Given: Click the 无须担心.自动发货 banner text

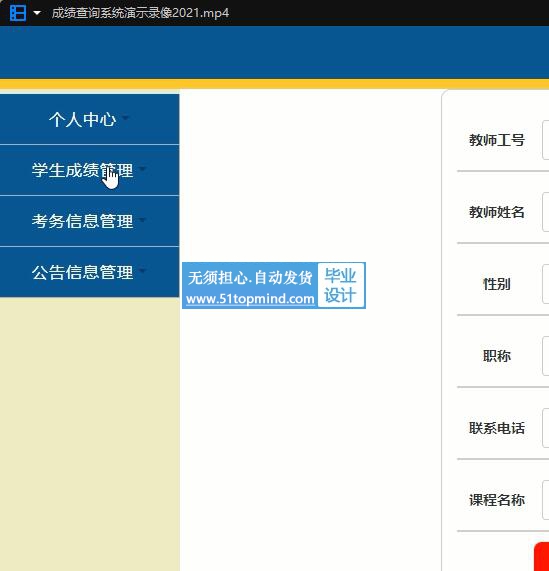Looking at the screenshot, I should click(250, 277).
